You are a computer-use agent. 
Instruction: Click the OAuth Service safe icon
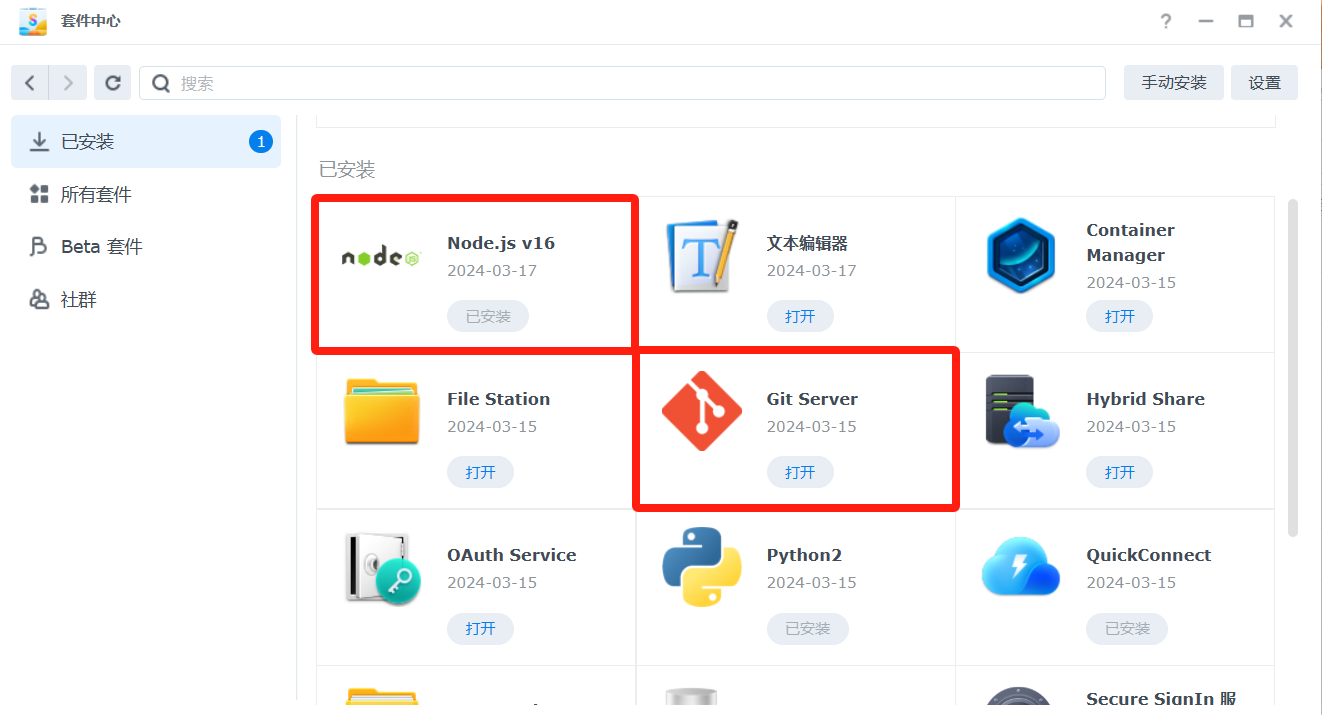tap(381, 567)
